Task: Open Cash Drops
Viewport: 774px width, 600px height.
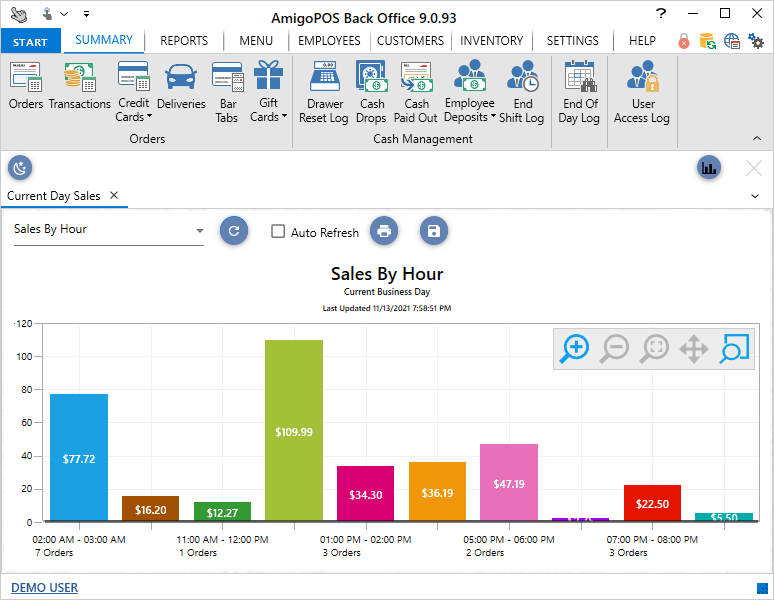Action: 371,91
